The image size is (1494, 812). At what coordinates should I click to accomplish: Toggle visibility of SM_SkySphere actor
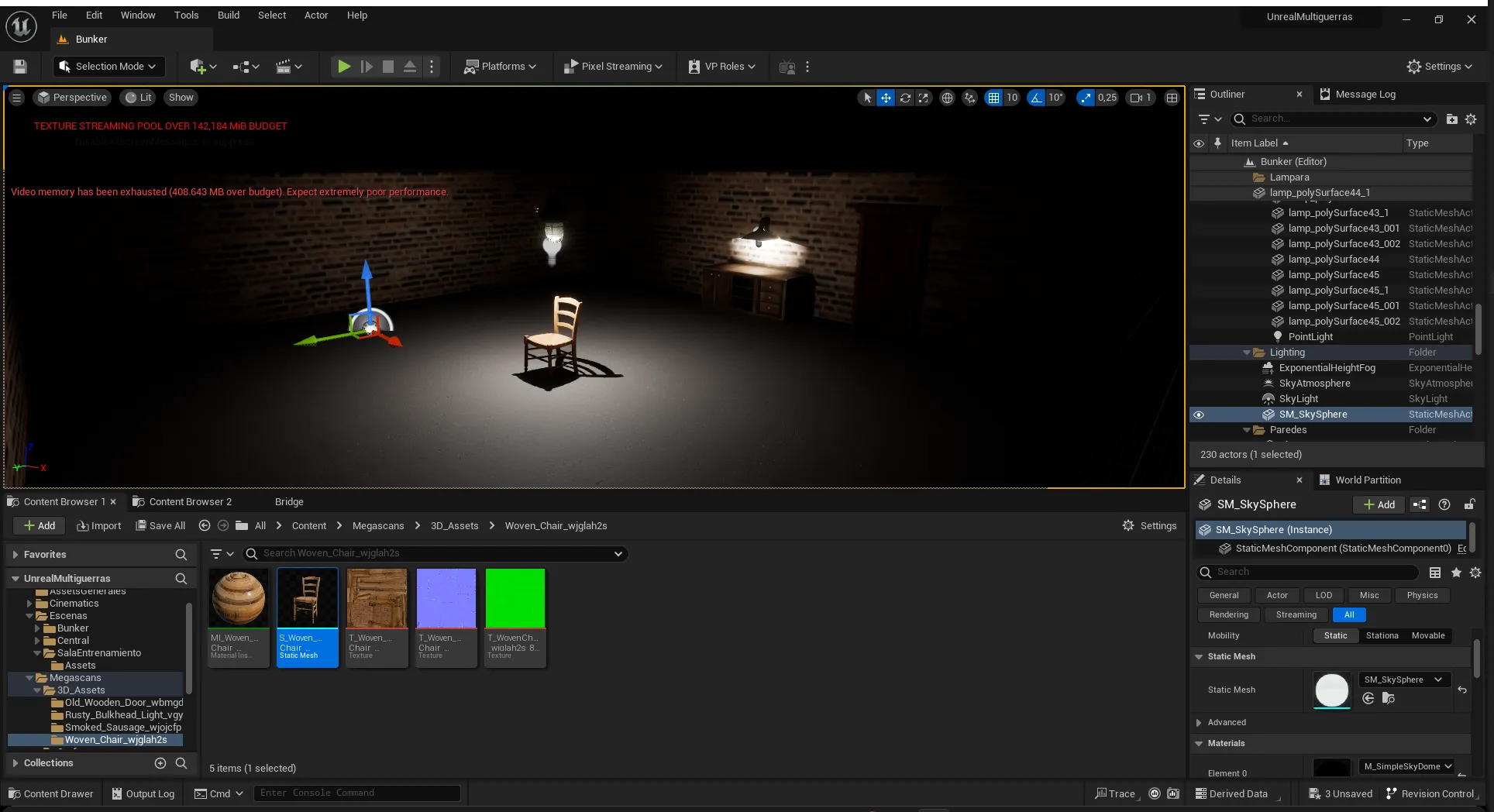pos(1199,415)
